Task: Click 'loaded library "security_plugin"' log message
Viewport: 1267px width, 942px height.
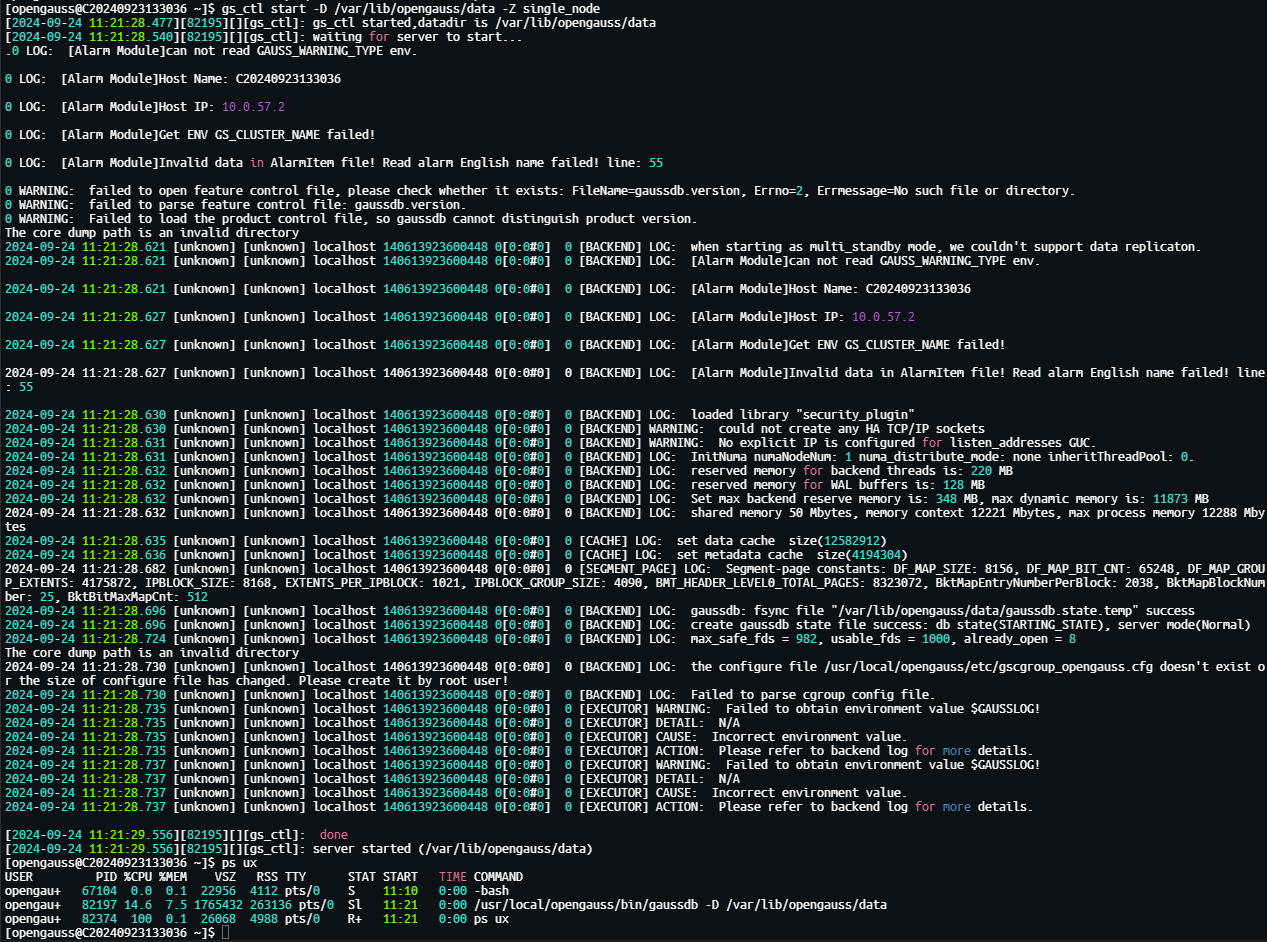Action: tap(802, 414)
